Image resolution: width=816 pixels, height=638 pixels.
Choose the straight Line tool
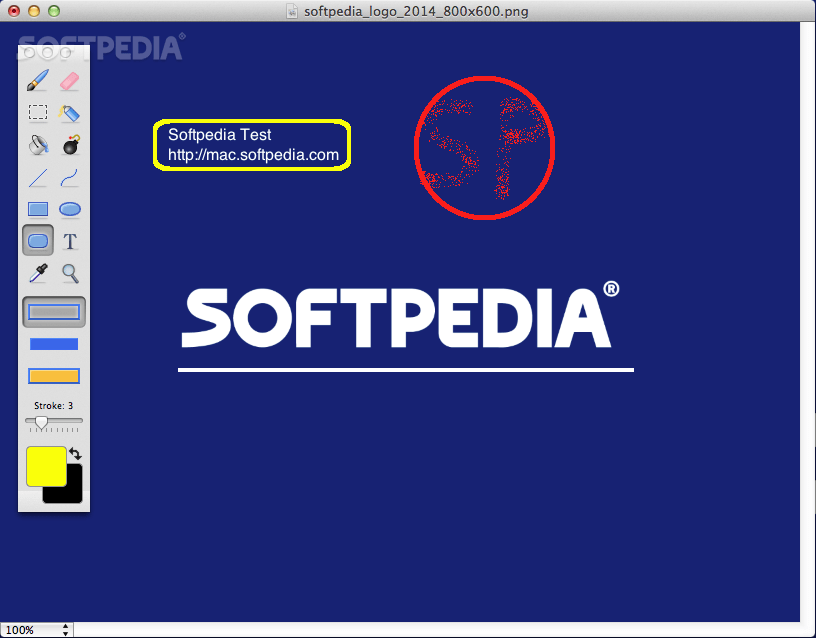38,177
